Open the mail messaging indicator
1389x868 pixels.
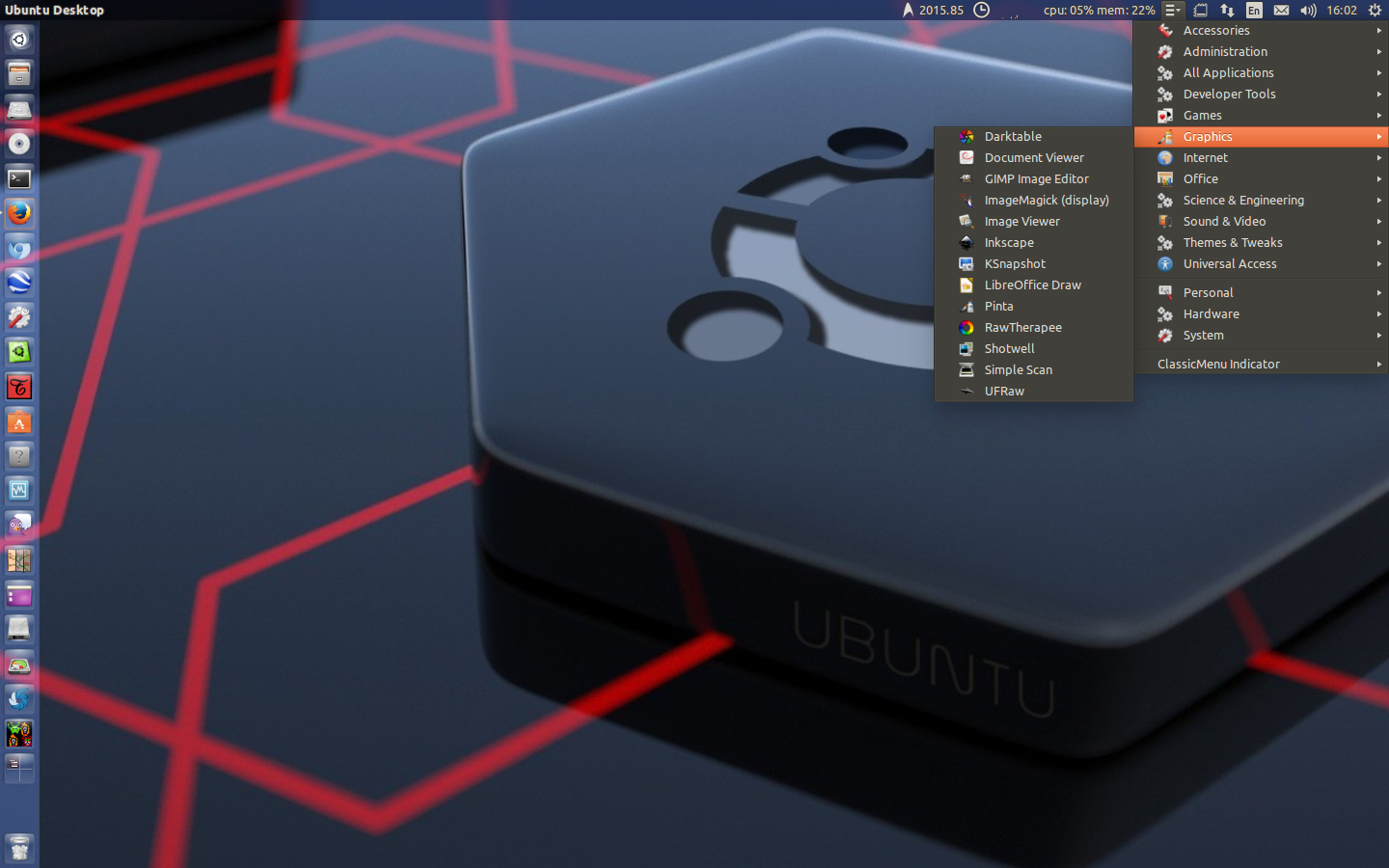point(1281,10)
